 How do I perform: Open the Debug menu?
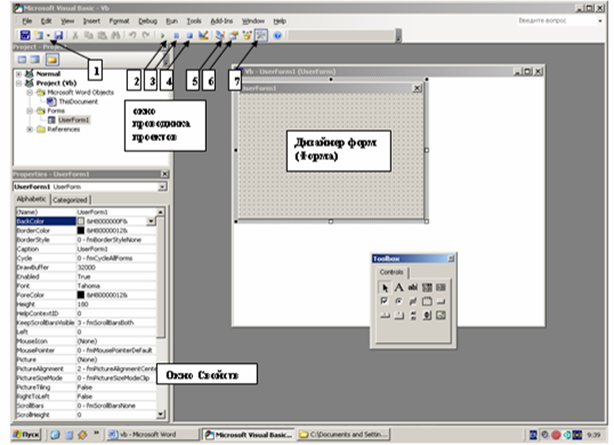click(x=148, y=20)
